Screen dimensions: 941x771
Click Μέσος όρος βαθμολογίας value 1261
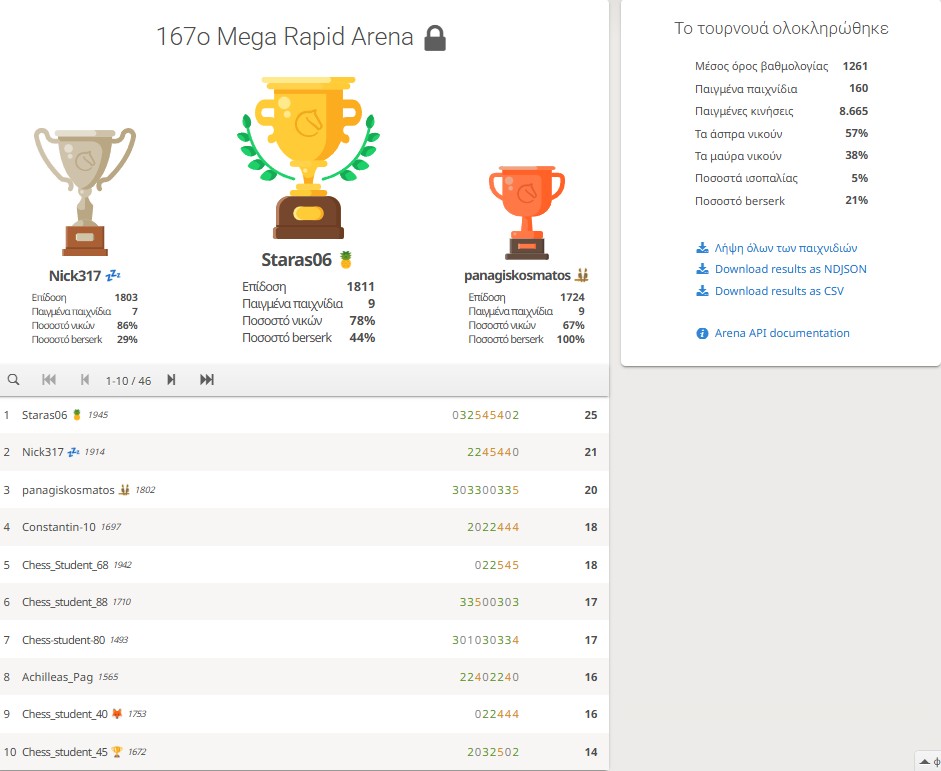coord(855,66)
